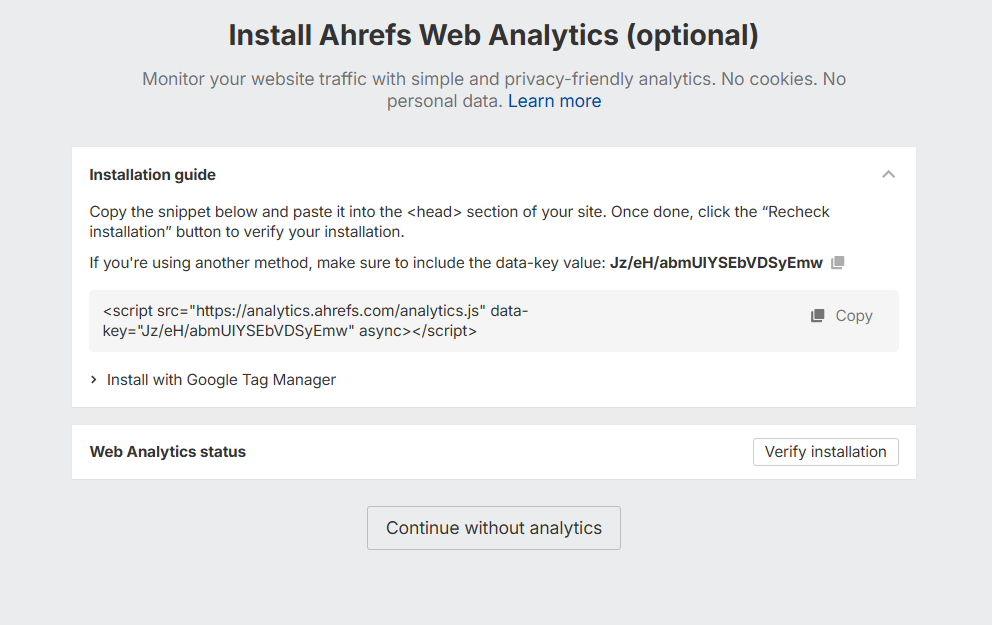This screenshot has height=625, width=992.
Task: Click the "Install with Google Tag Manager" text
Action: [221, 380]
